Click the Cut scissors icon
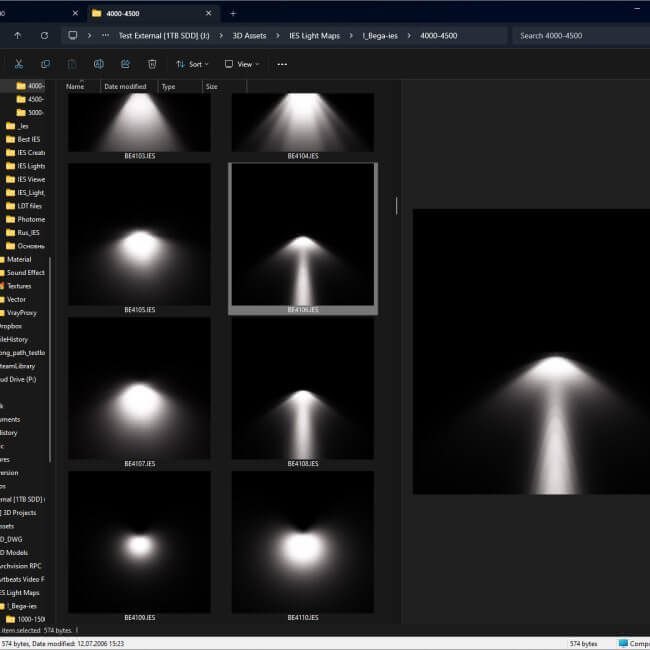 click(x=19, y=64)
